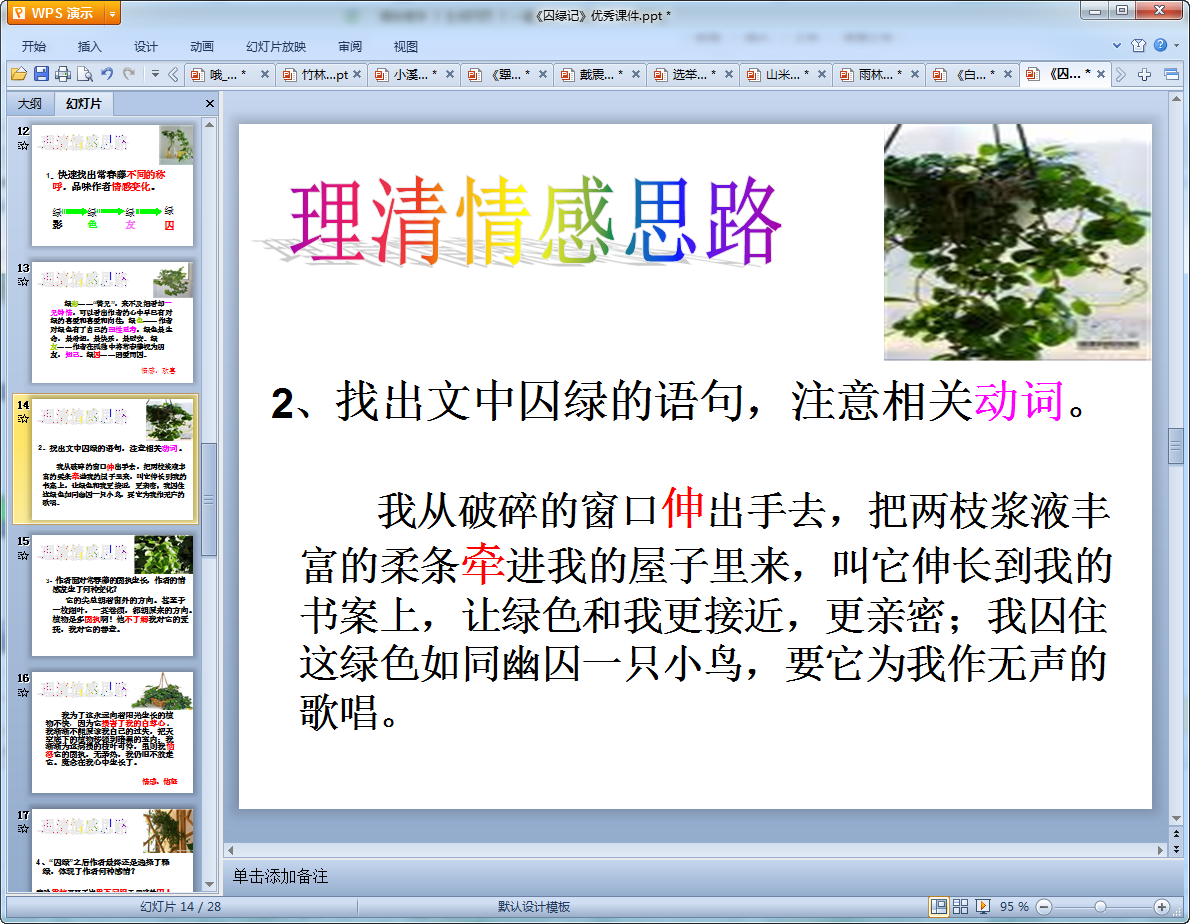
Task: Expand the help dropdown arrow
Action: [1176, 46]
